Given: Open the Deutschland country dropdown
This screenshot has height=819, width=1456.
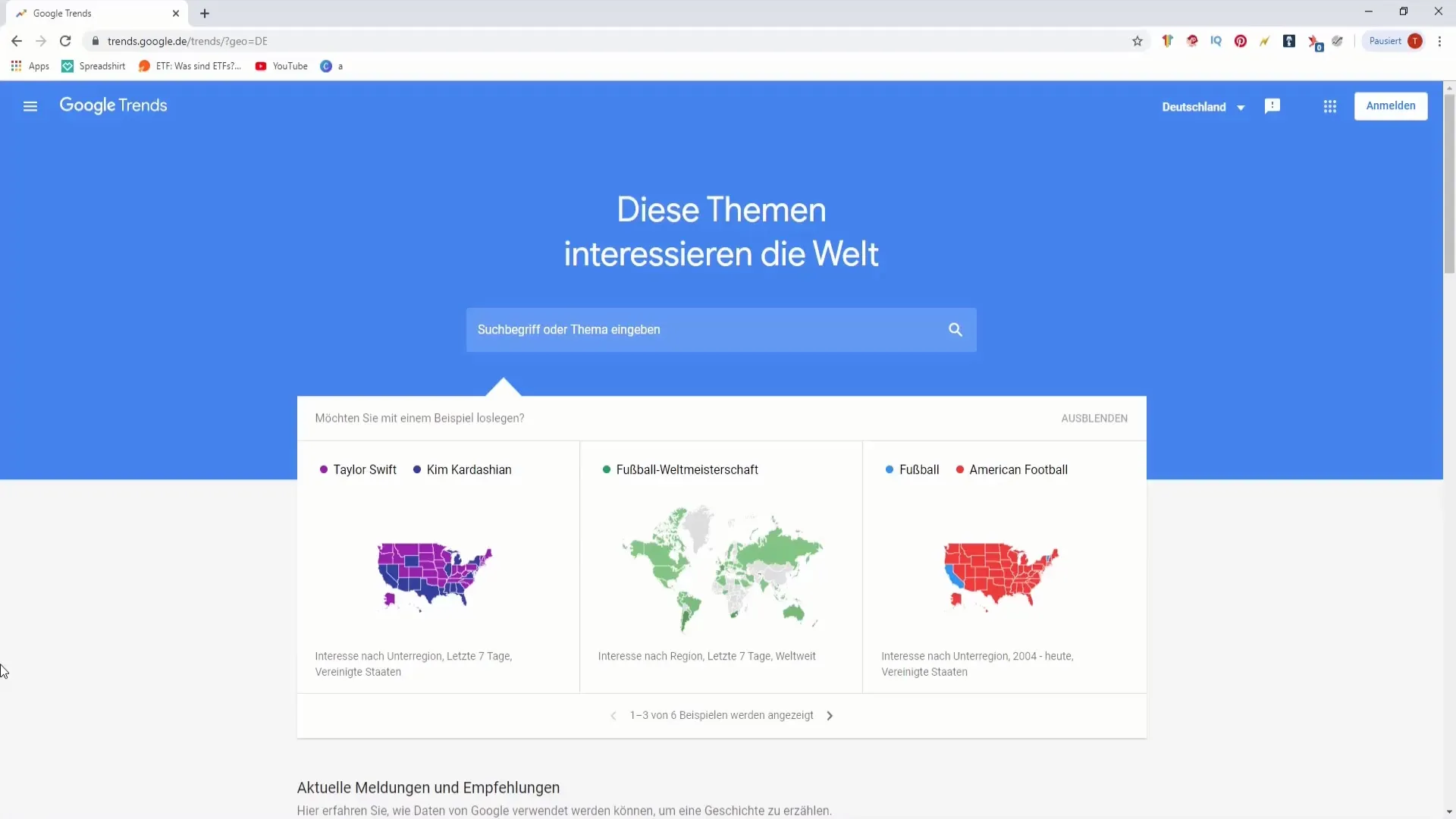Looking at the screenshot, I should coord(1203,107).
